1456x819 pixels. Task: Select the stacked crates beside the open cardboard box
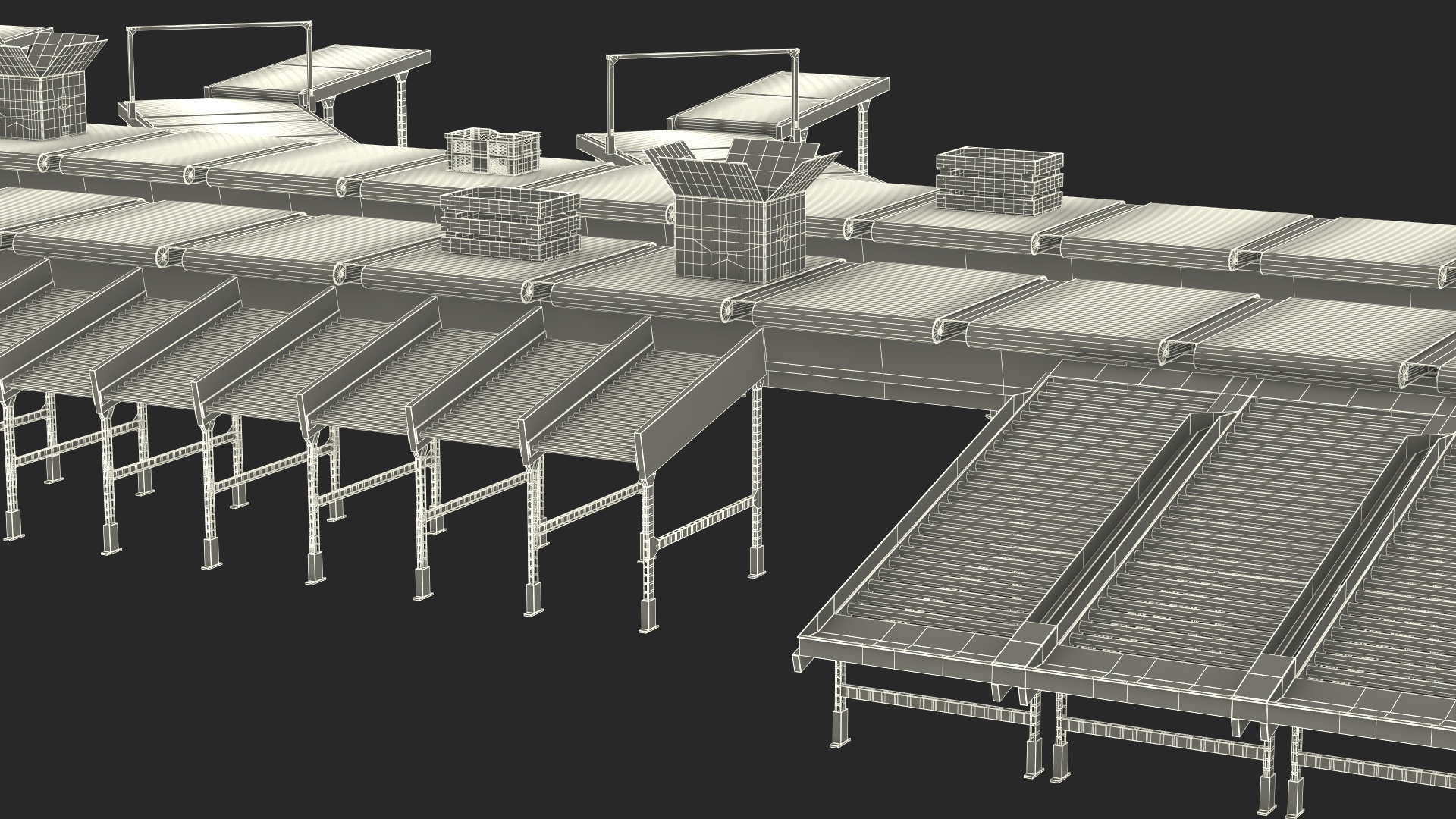tap(510, 224)
